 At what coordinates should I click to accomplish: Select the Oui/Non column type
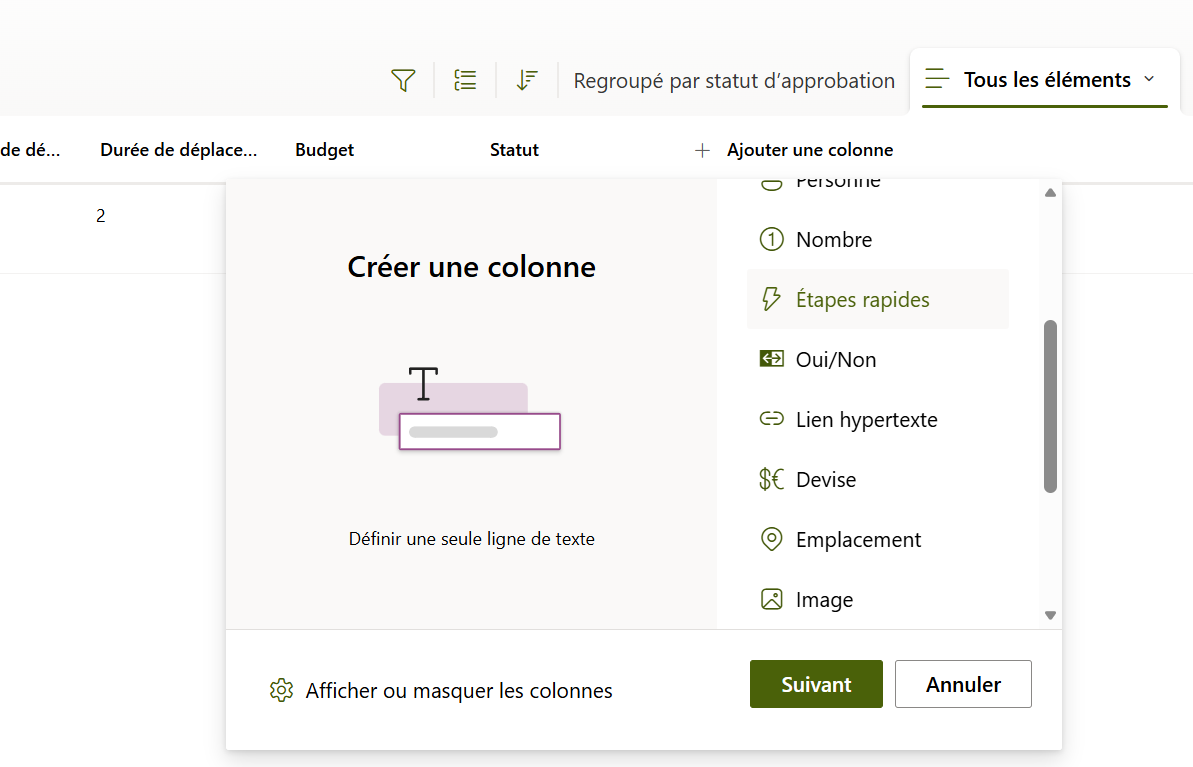(x=836, y=360)
